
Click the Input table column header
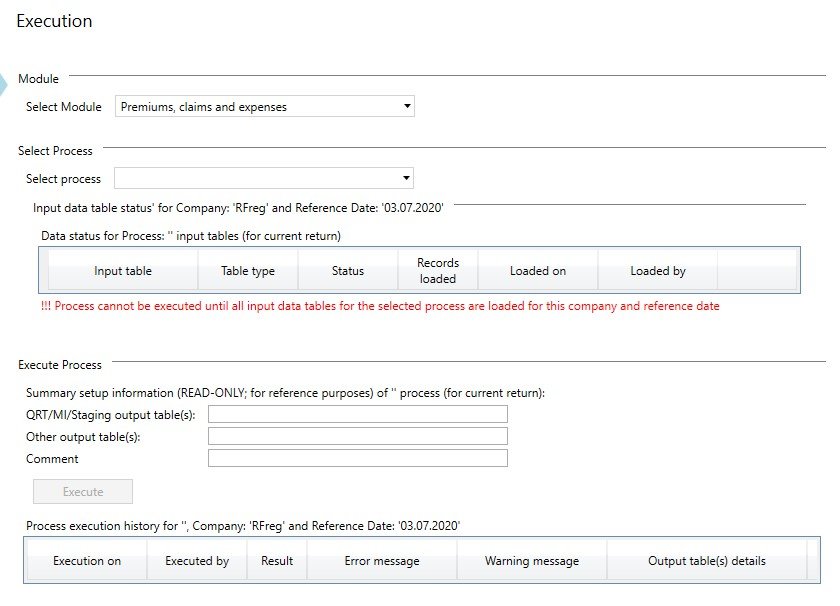pos(123,271)
